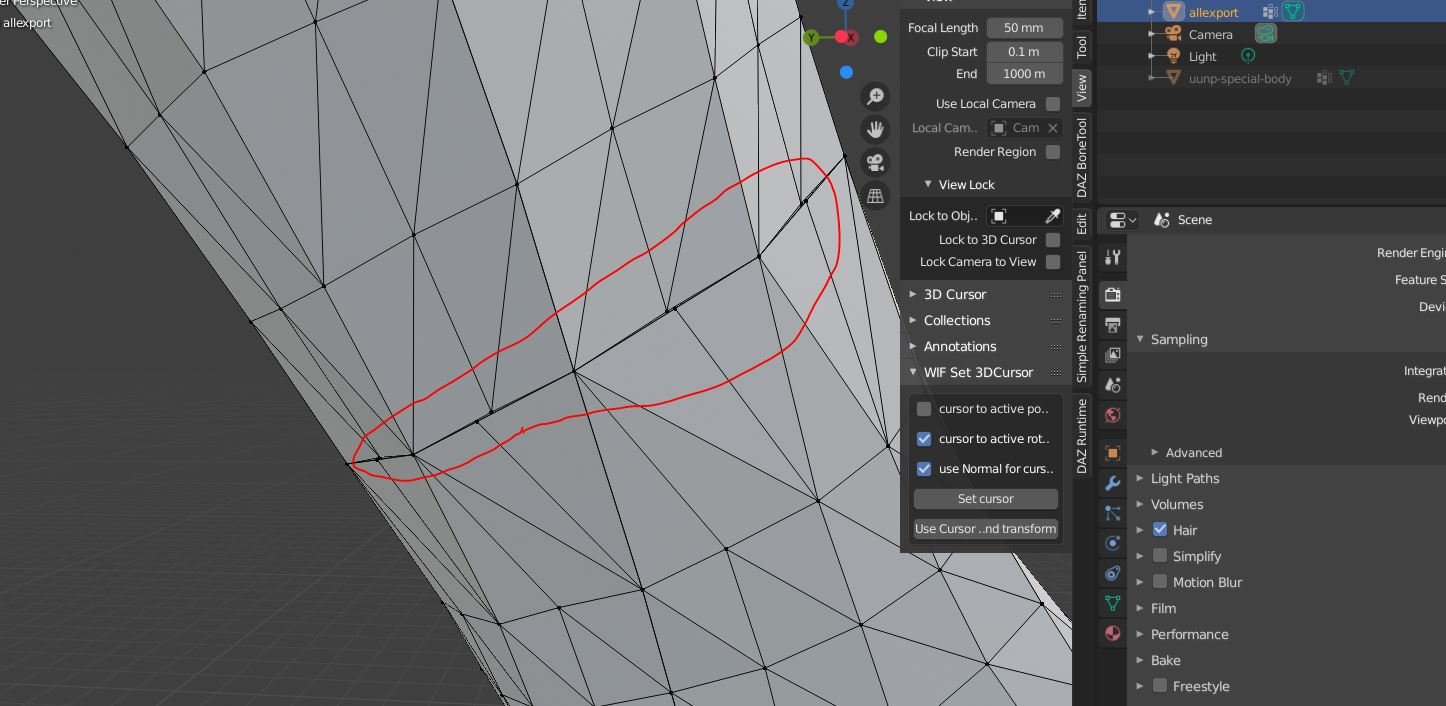1446x706 pixels.
Task: Click the Set cursor button
Action: [x=985, y=499]
